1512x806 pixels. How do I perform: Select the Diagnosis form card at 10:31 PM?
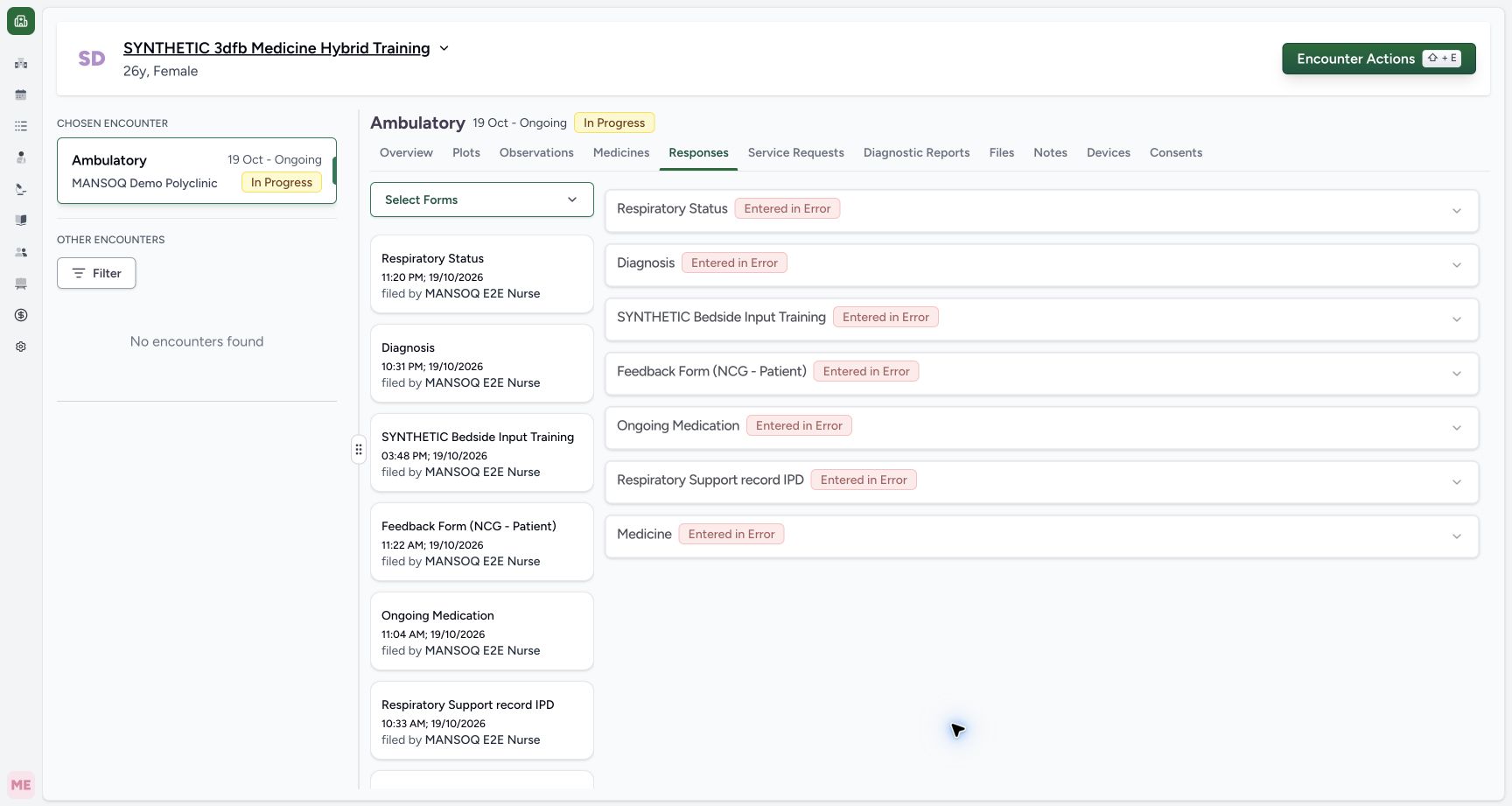482,363
